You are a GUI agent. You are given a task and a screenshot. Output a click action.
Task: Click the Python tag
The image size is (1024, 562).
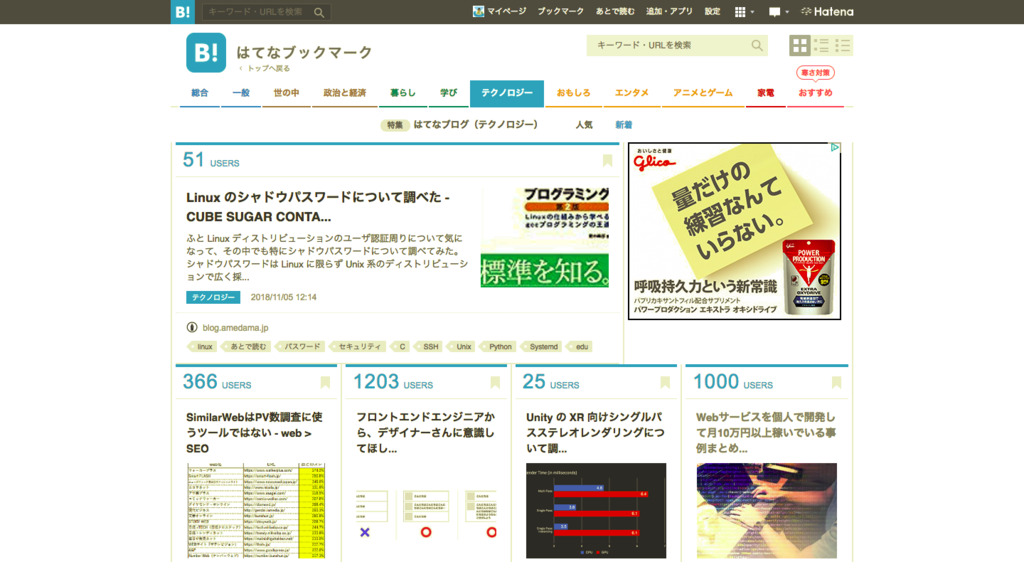499,347
